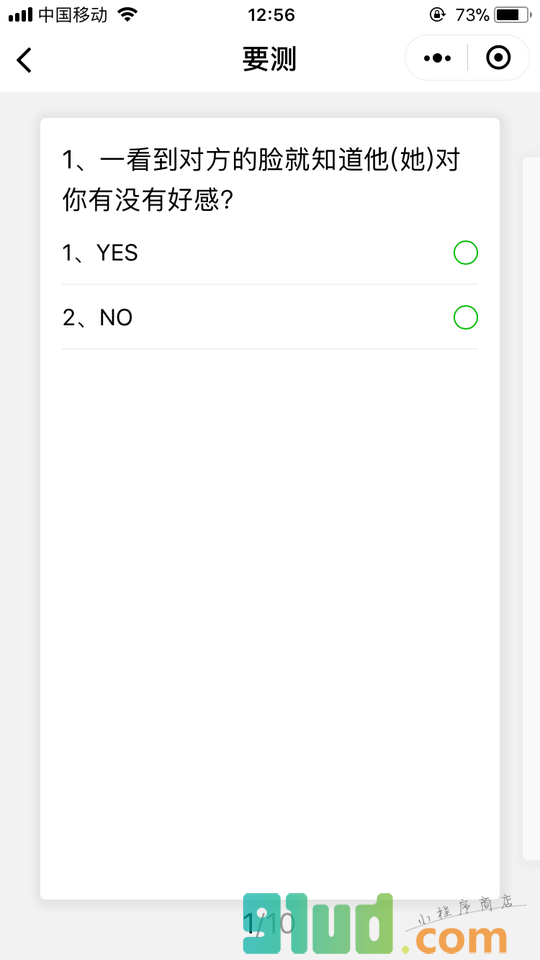Select the YES radio button
The height and width of the screenshot is (960, 540).
tap(465, 253)
